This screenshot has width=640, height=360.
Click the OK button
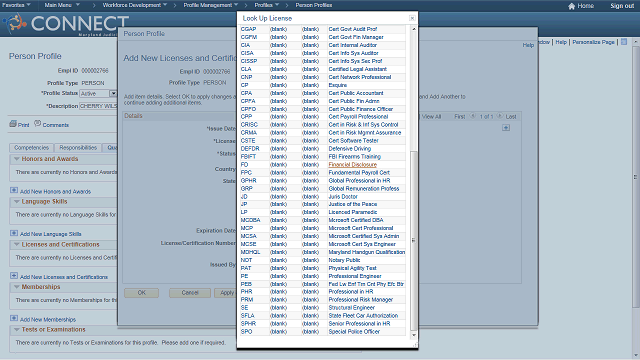pos(142,293)
